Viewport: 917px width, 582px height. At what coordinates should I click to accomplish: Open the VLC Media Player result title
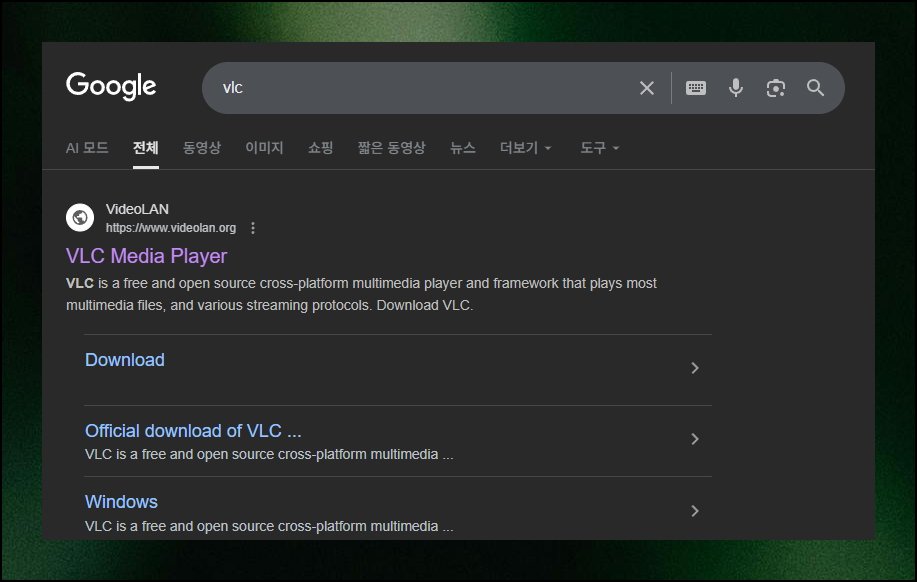click(146, 256)
